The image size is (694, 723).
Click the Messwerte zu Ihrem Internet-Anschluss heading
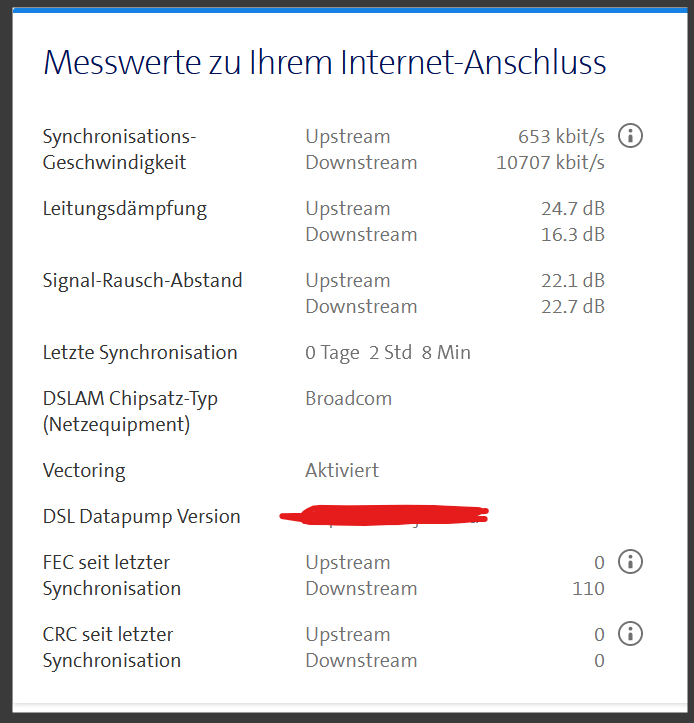[325, 63]
